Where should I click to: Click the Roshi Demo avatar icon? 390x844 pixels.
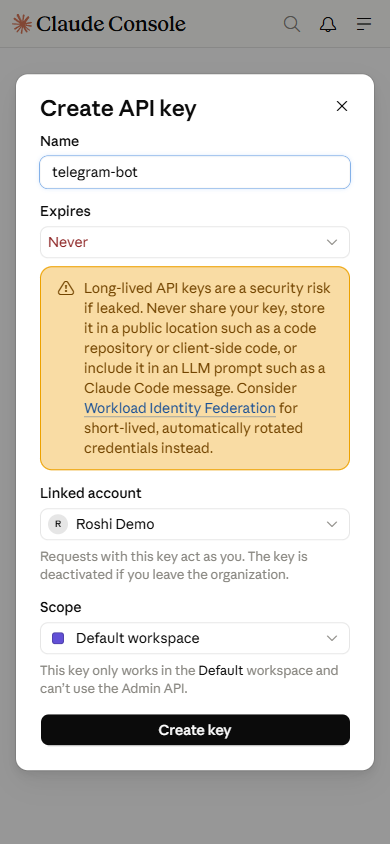point(58,524)
